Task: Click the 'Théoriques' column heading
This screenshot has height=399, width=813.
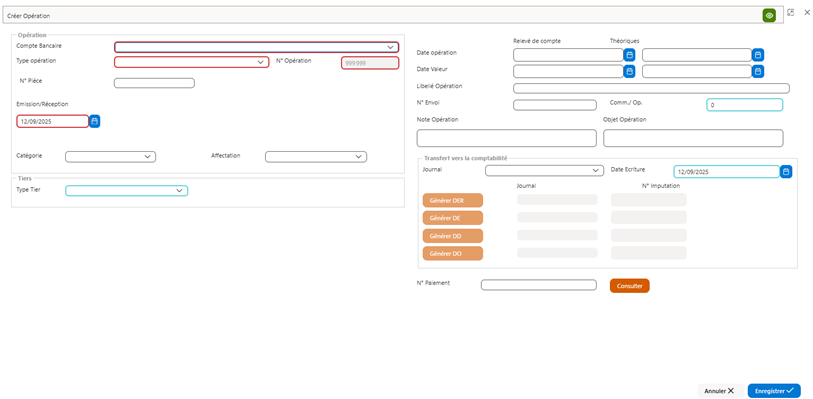Action: click(x=625, y=40)
